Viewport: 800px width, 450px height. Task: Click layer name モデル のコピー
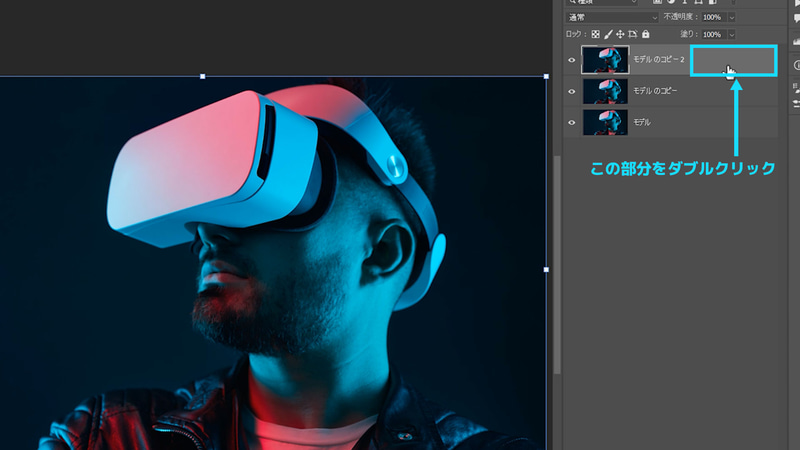pos(655,91)
